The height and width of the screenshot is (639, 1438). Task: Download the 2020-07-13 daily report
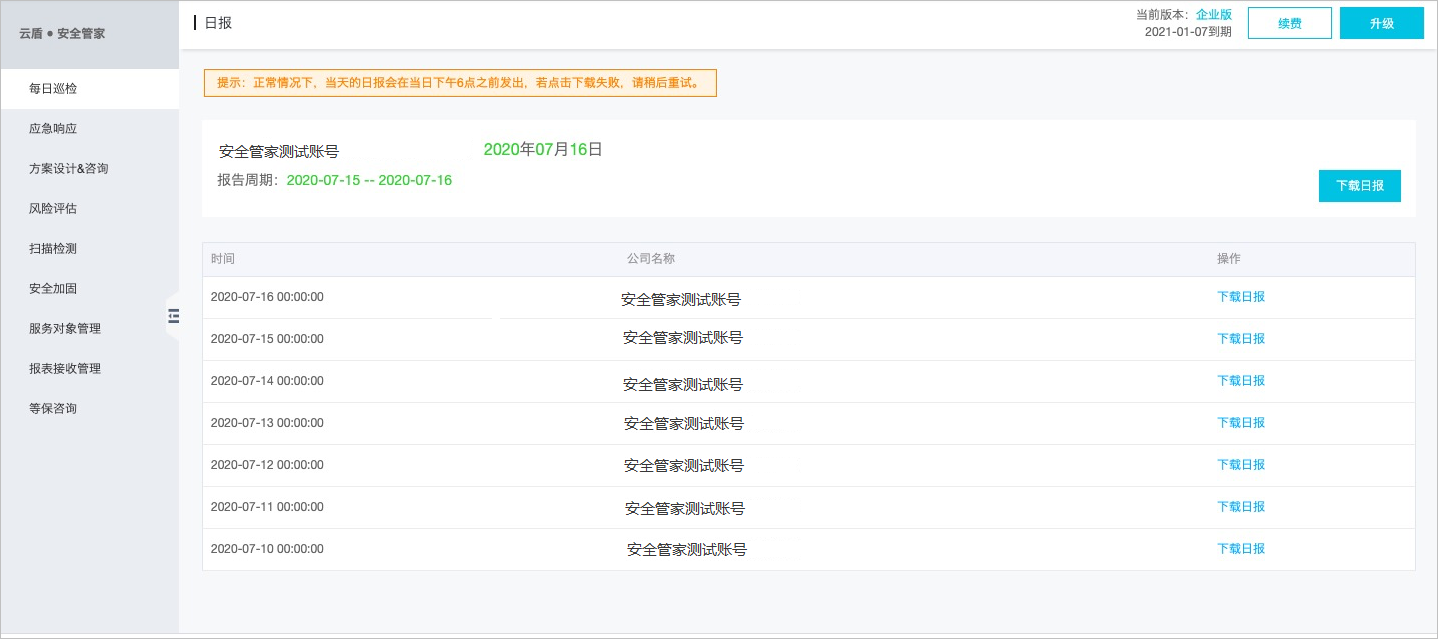(1241, 422)
